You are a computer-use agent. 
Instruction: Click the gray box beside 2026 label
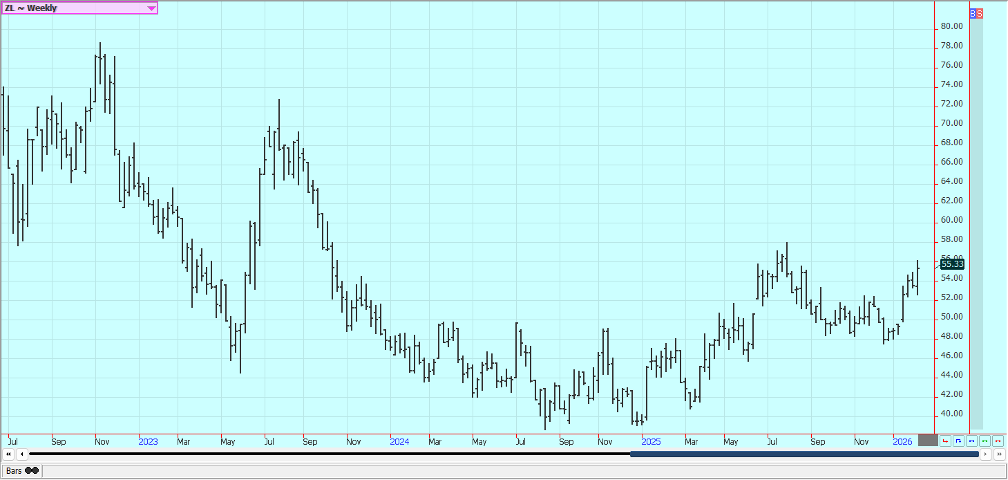click(x=927, y=440)
